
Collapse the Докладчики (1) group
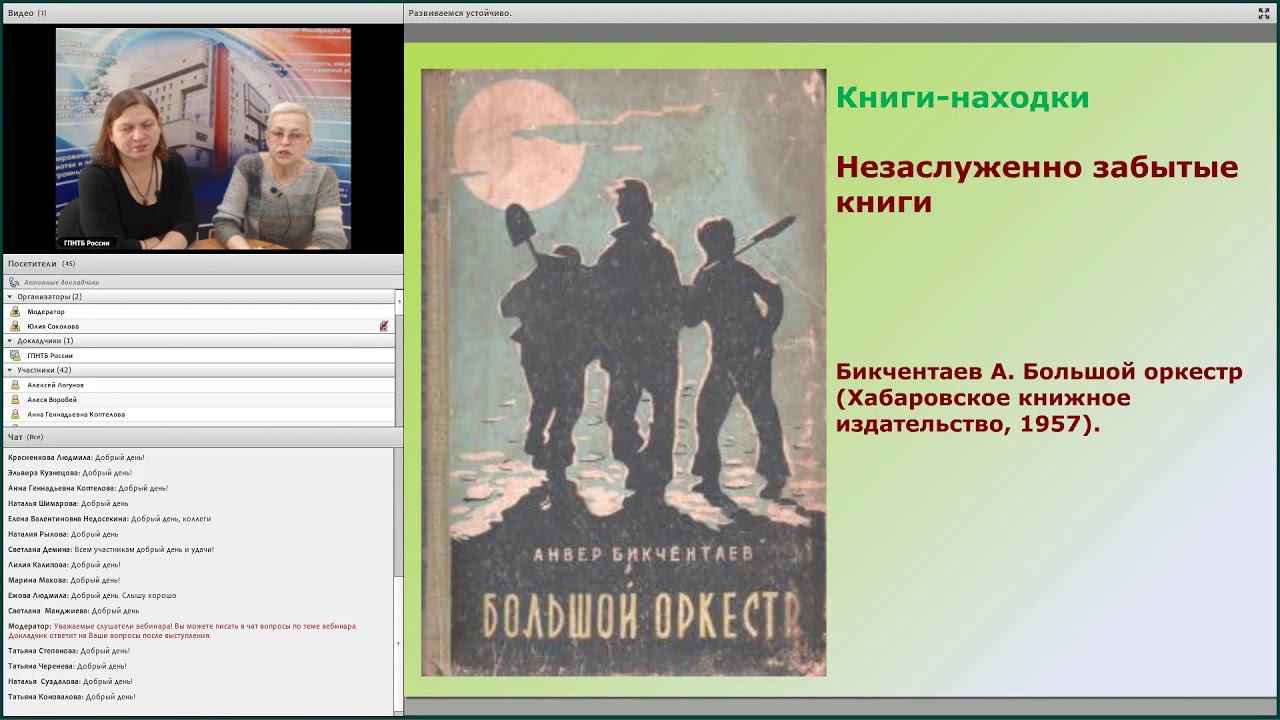pyautogui.click(x=10, y=341)
